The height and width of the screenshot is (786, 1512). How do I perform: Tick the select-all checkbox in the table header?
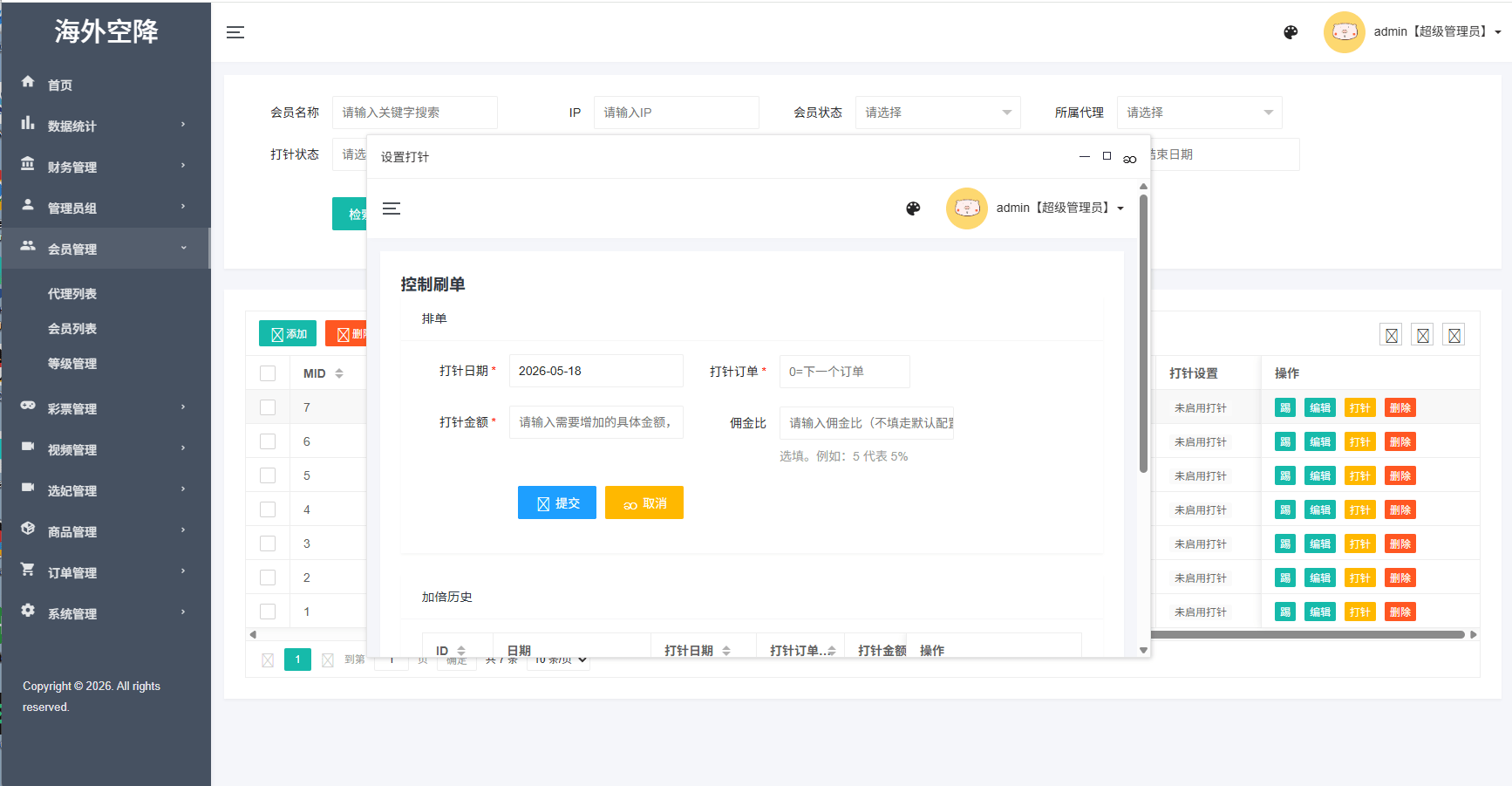(x=268, y=373)
